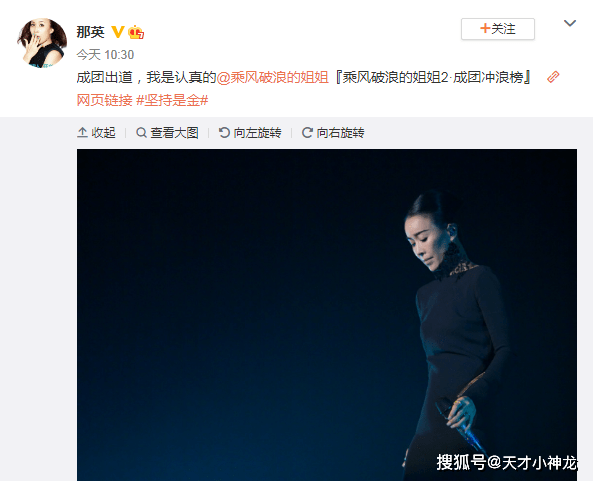Click the link chain icon
Screen dimensions: 593x481
tap(553, 77)
